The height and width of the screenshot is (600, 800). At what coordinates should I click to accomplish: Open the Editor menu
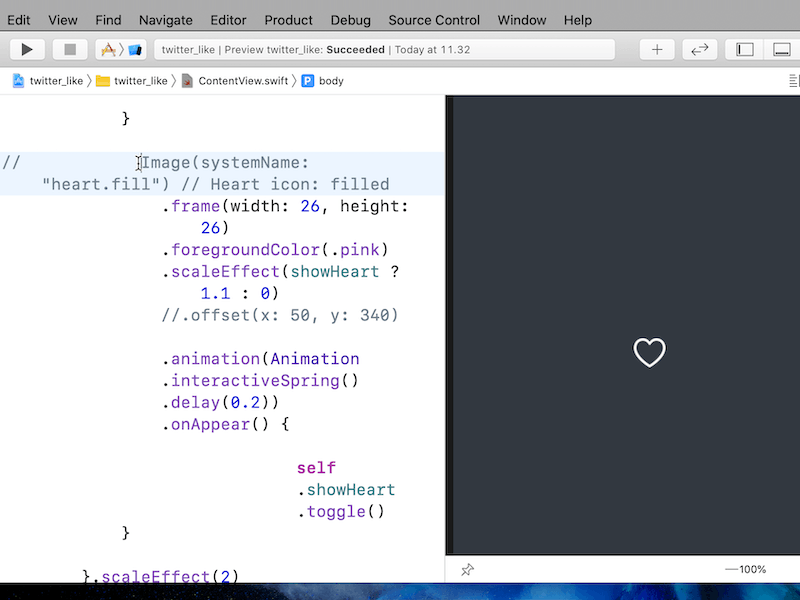point(228,20)
